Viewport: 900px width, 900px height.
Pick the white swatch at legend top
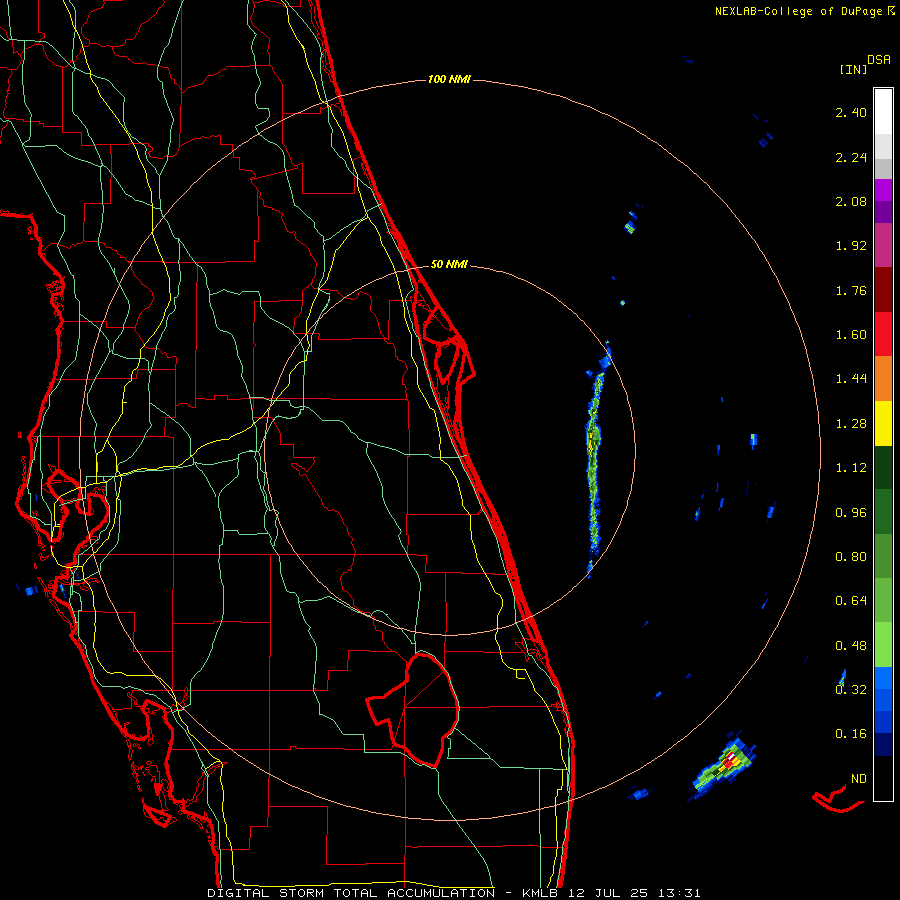pyautogui.click(x=883, y=112)
